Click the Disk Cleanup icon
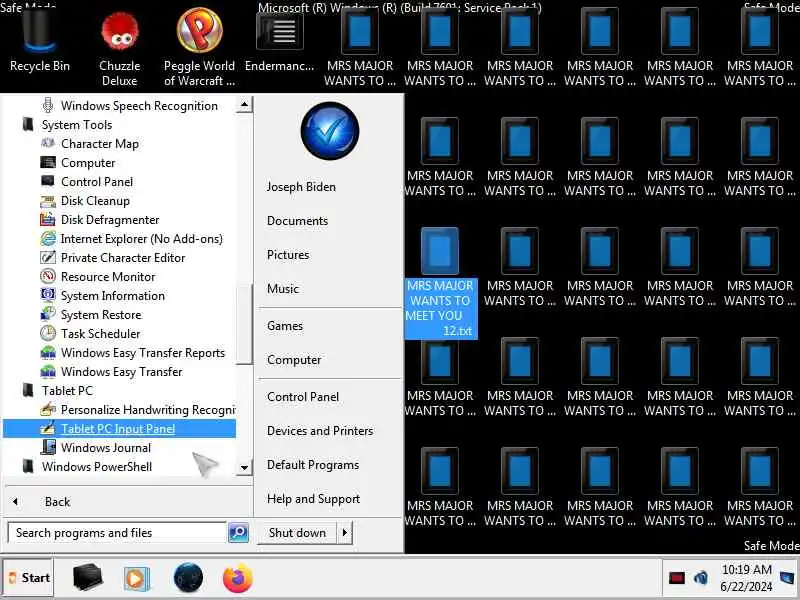Viewport: 800px width, 600px height. coord(48,201)
